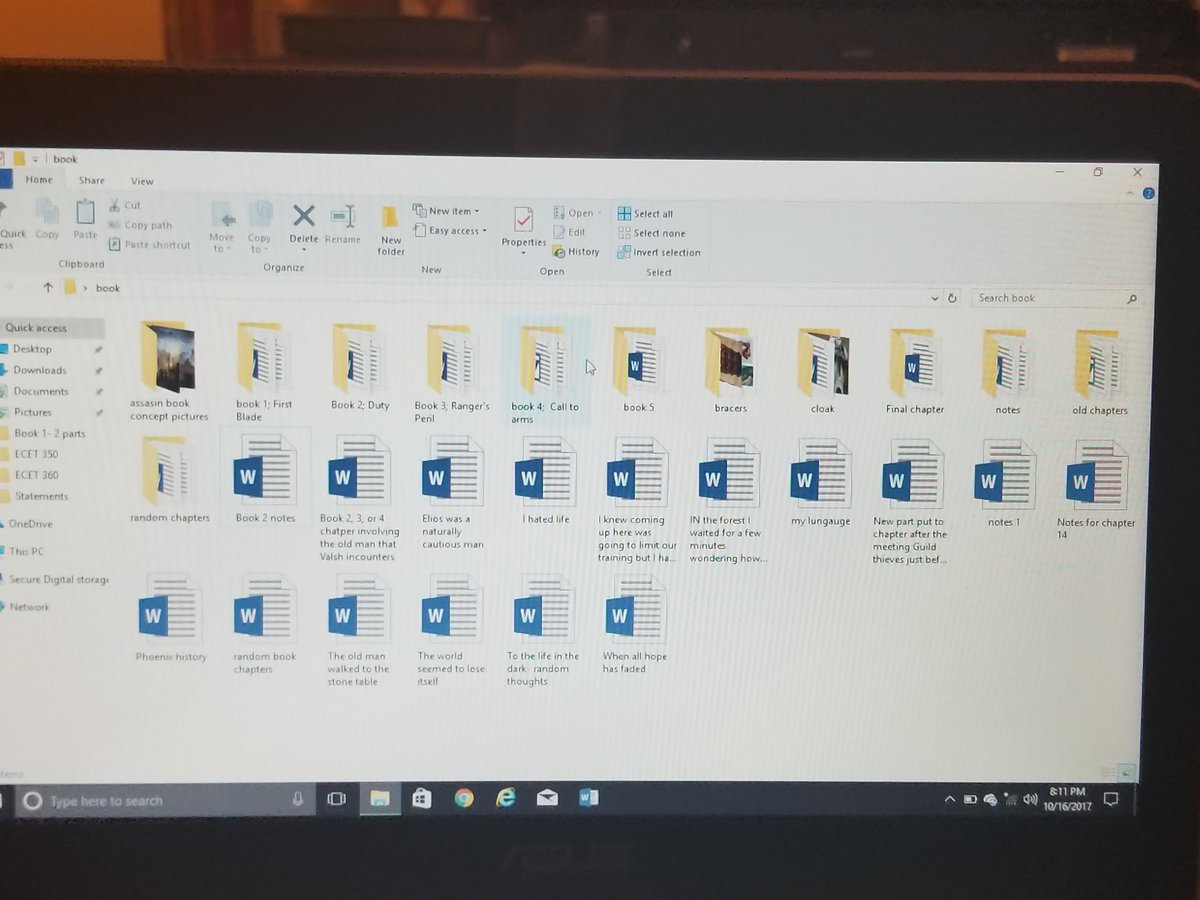Select the bracers folder
This screenshot has width=1200, height=900.
[x=730, y=370]
